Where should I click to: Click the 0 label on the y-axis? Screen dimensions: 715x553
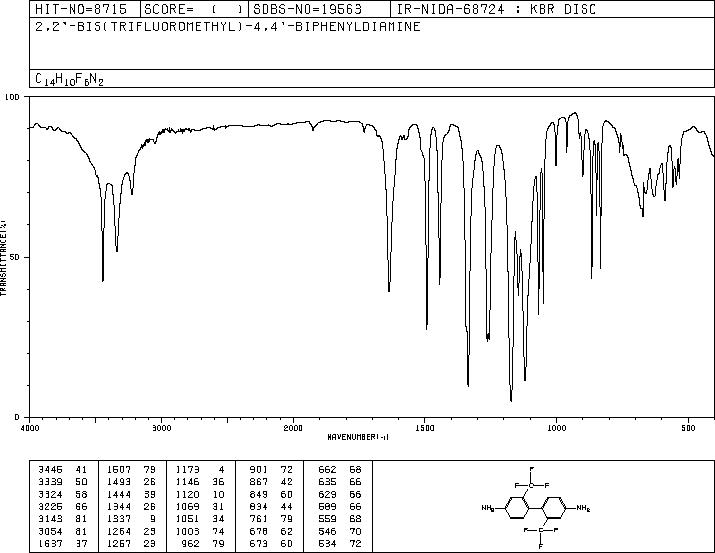[17, 417]
